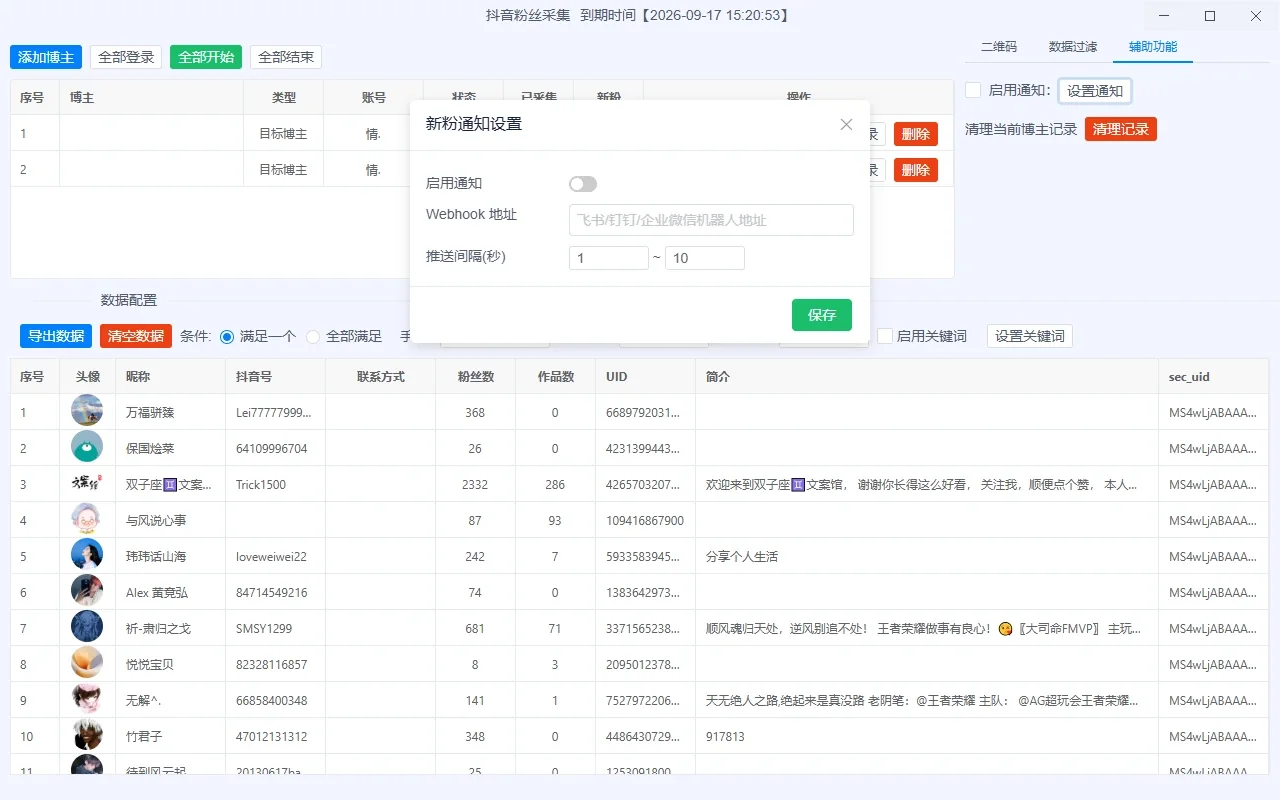
Task: Click the avatar of 玮玮话山海
Action: (x=87, y=555)
